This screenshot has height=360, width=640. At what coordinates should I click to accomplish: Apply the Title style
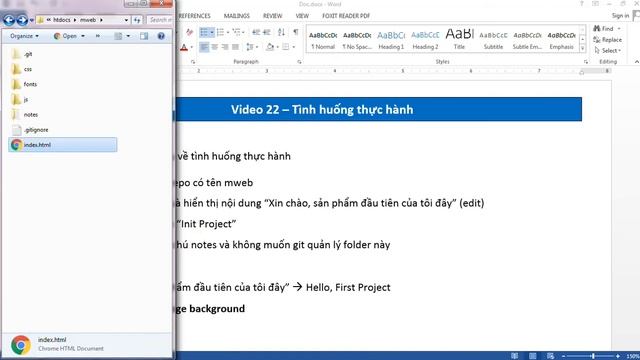tap(460, 40)
